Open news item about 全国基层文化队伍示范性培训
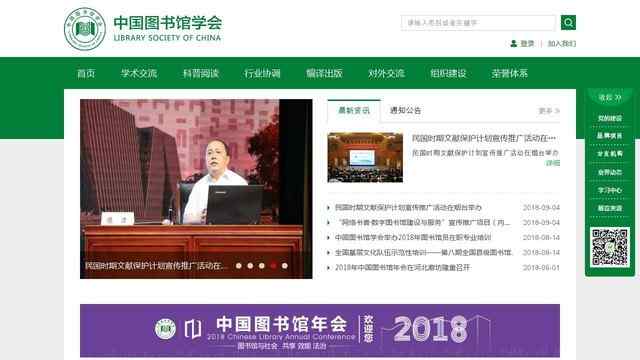This screenshot has height=360, width=640. point(423,253)
